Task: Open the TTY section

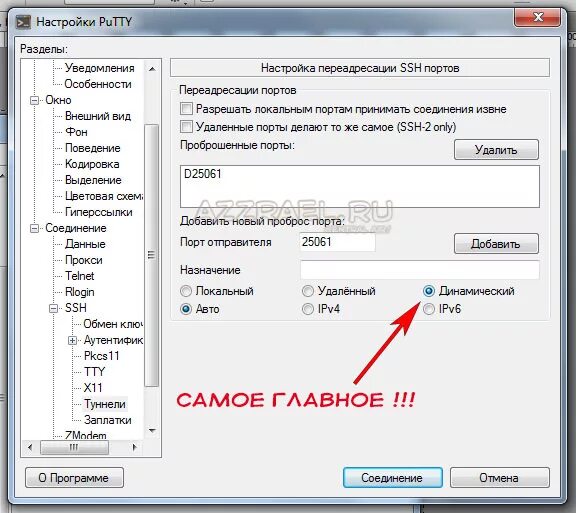Action: (x=94, y=372)
